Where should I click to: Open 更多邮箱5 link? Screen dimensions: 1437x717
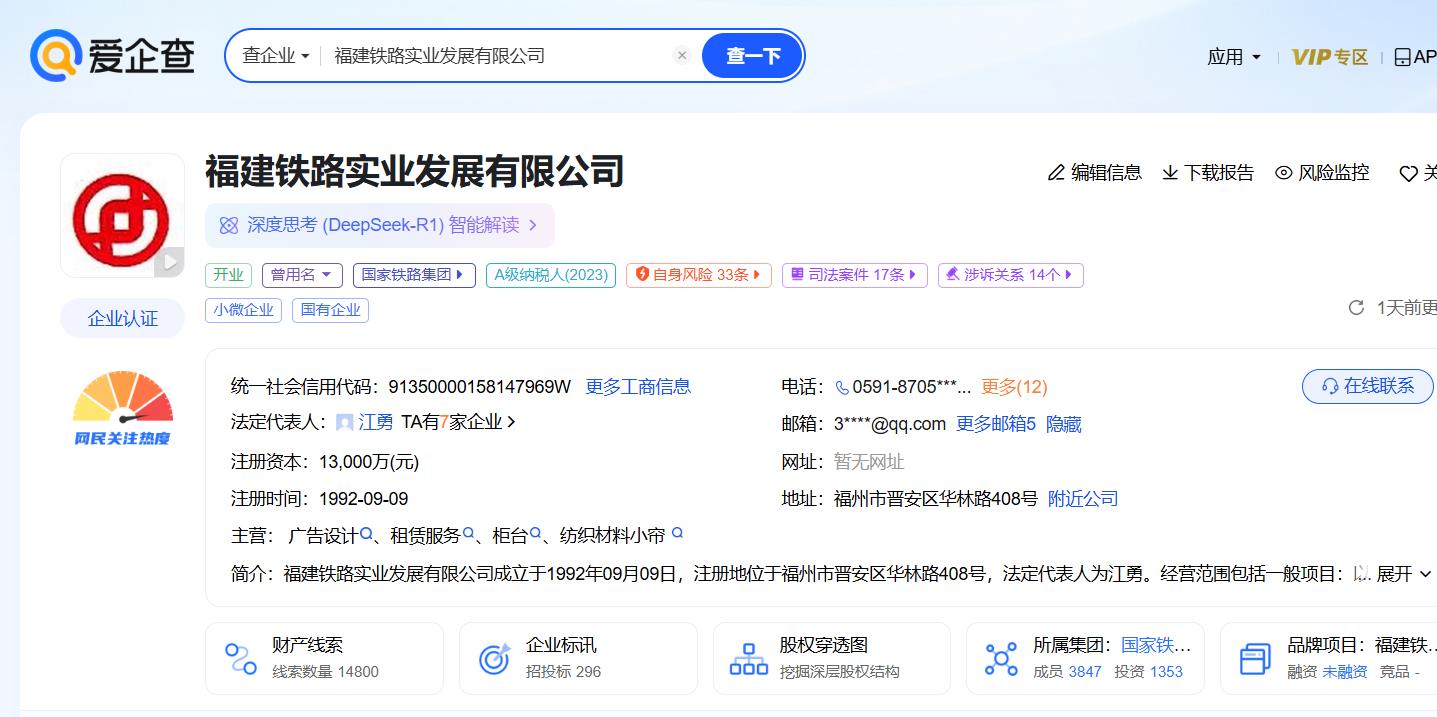(996, 424)
